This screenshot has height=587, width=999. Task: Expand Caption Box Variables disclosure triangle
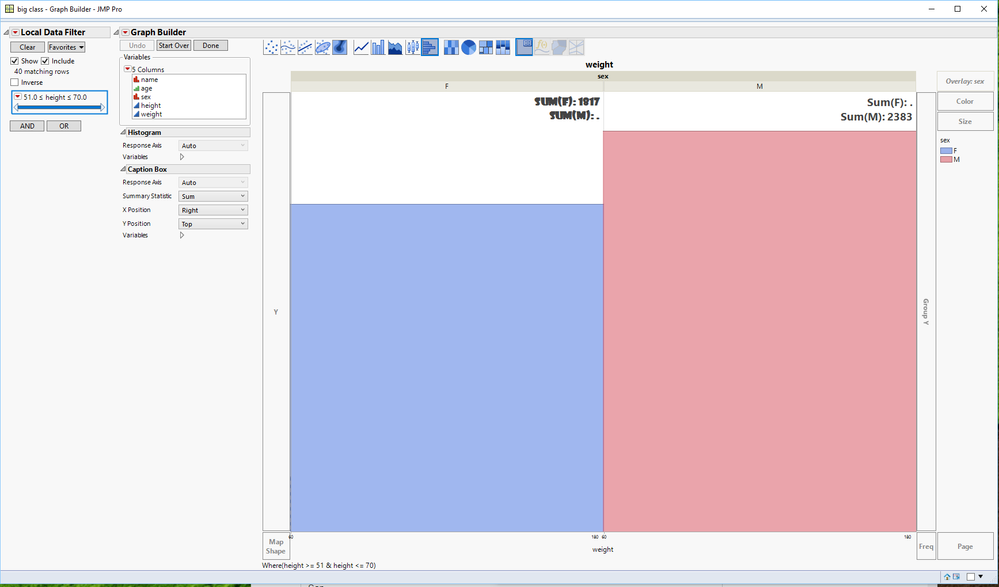click(x=182, y=235)
